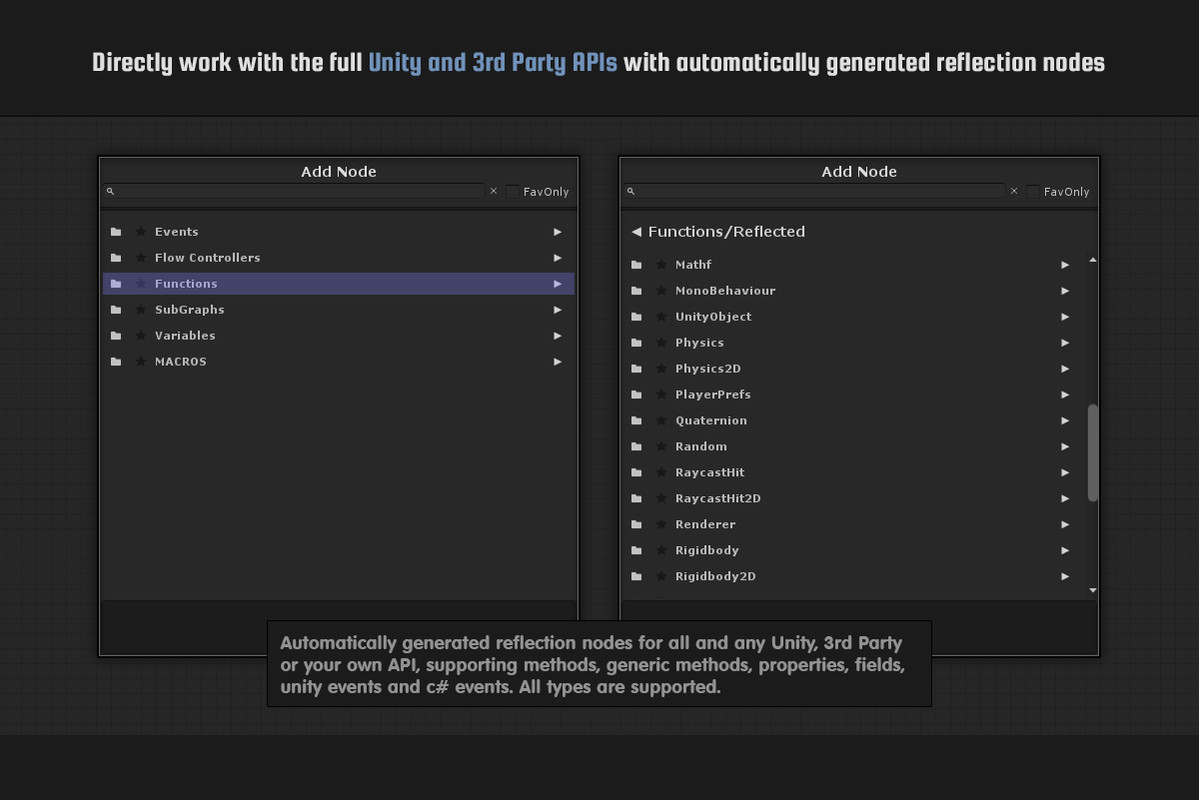The width and height of the screenshot is (1199, 800).
Task: Expand RaycastHit arrow
Action: pyautogui.click(x=1065, y=473)
